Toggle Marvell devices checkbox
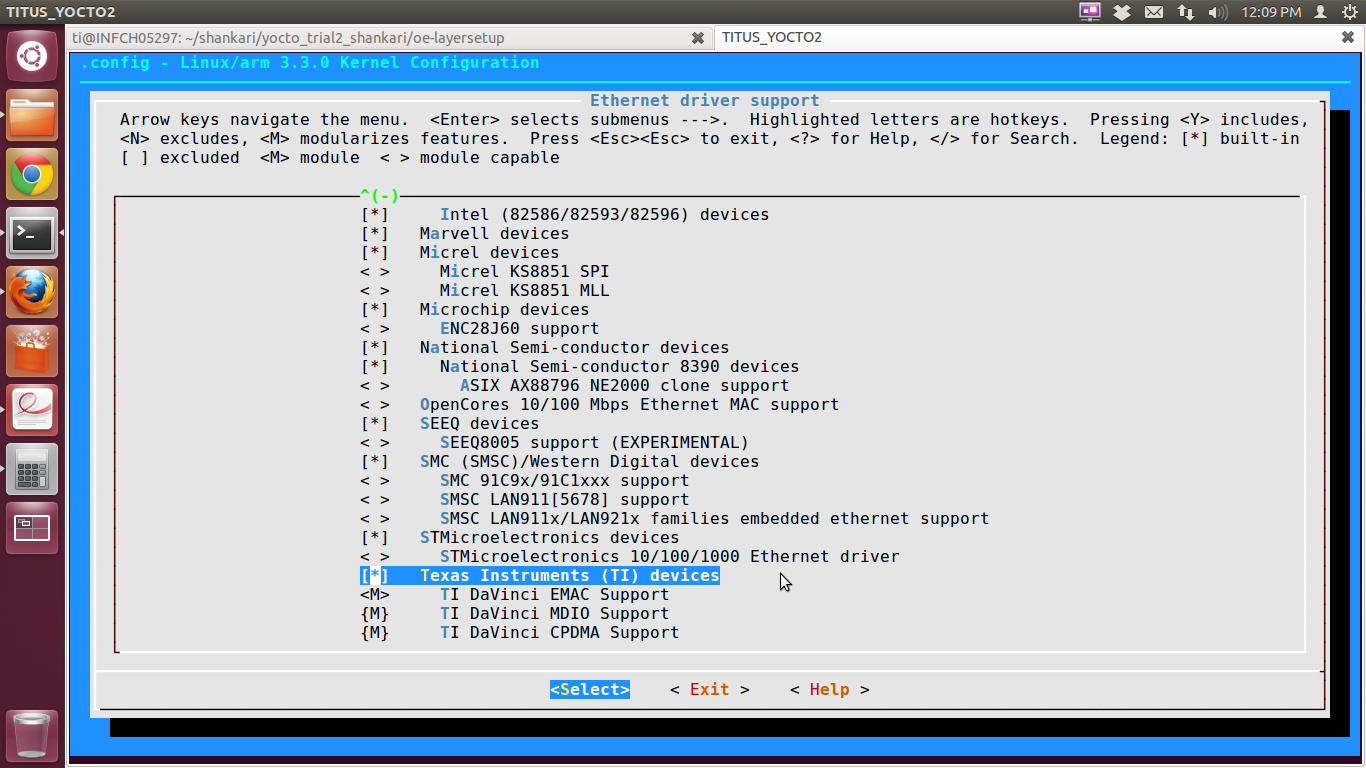The height and width of the screenshot is (768, 1366). click(375, 233)
